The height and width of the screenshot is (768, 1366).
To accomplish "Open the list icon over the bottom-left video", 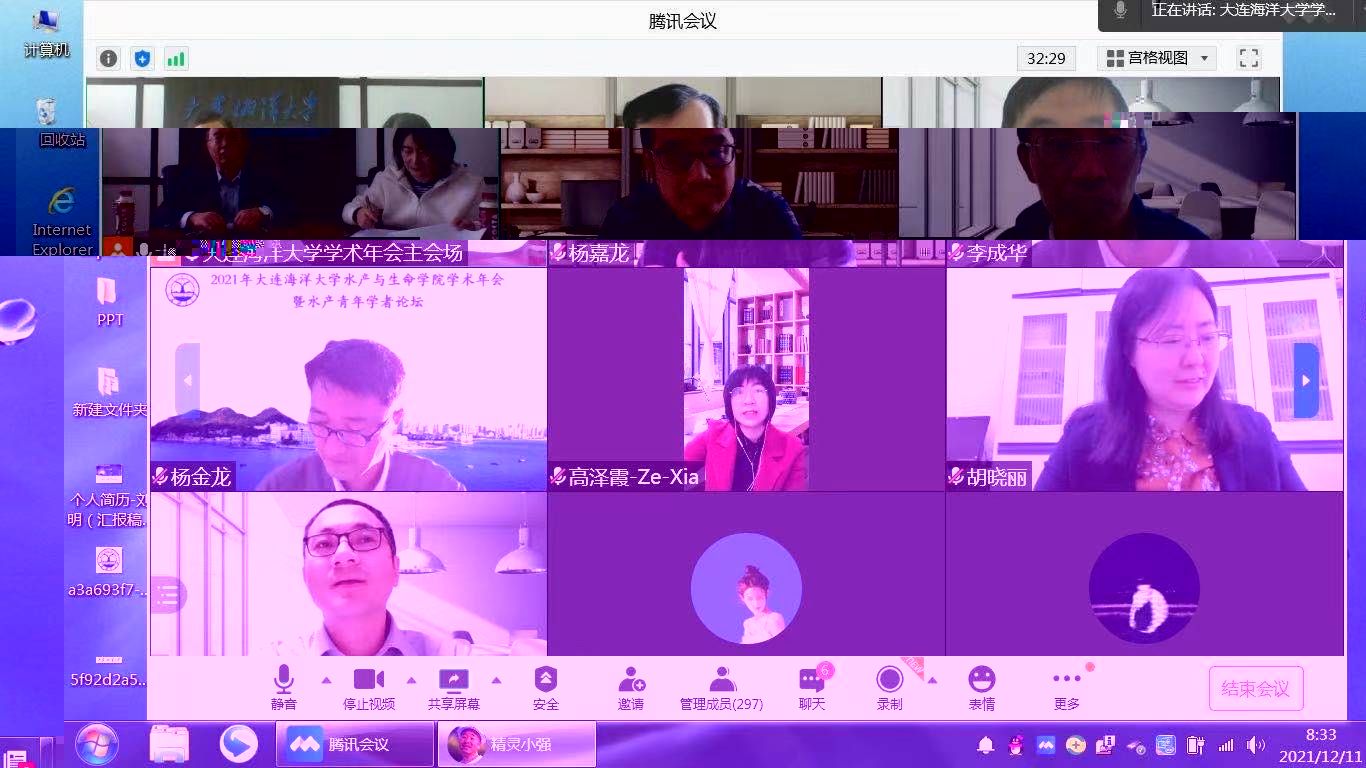I will pyautogui.click(x=168, y=596).
